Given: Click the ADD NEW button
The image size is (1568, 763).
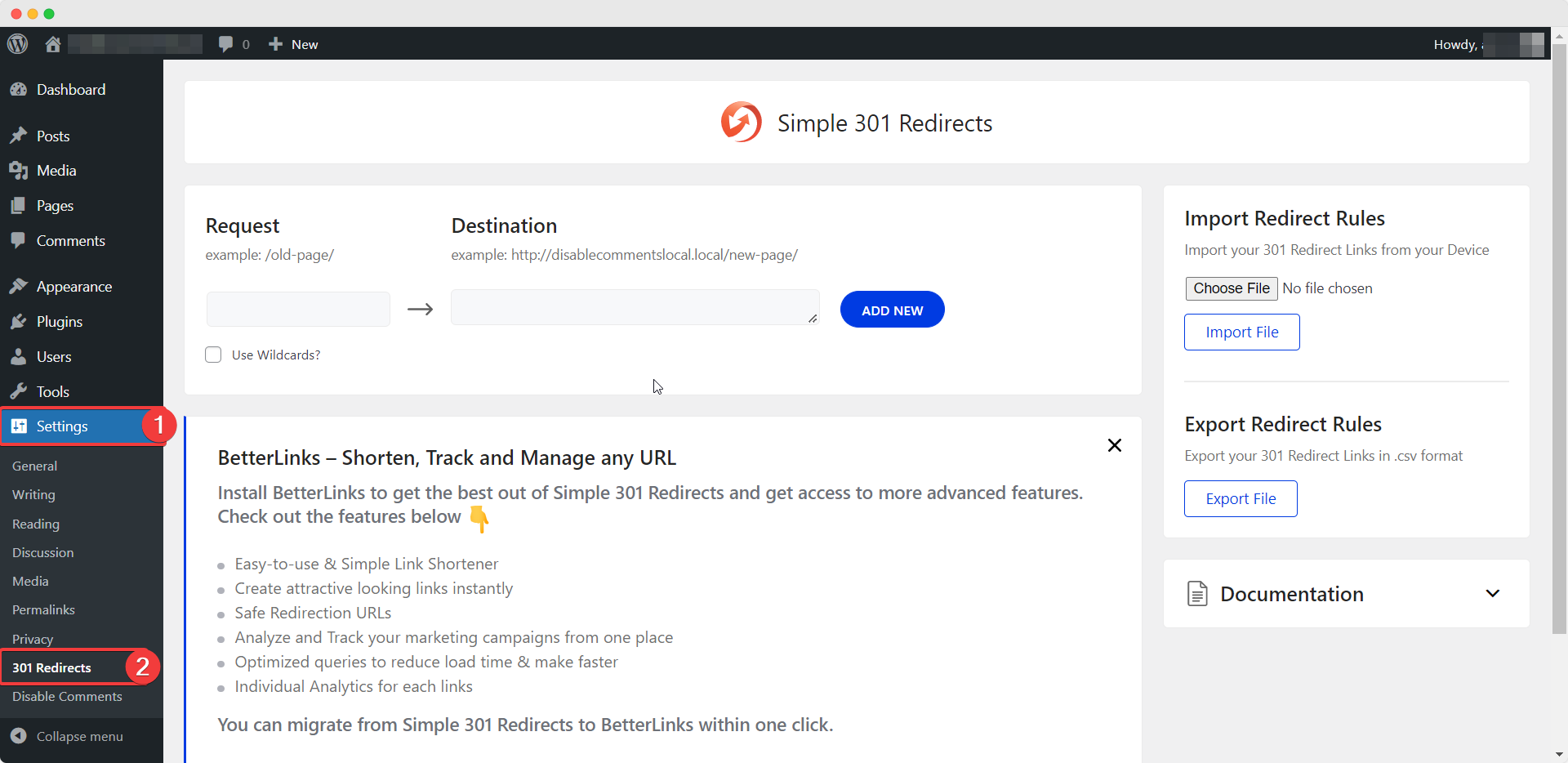Looking at the screenshot, I should click(x=893, y=310).
